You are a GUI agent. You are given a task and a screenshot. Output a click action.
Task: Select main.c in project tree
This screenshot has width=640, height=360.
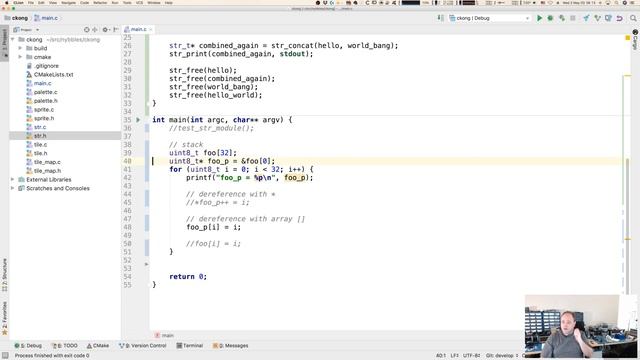click(x=42, y=83)
